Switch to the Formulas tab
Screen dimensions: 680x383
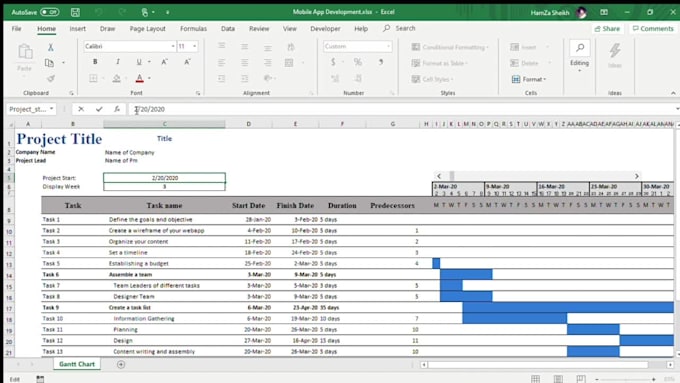point(193,29)
